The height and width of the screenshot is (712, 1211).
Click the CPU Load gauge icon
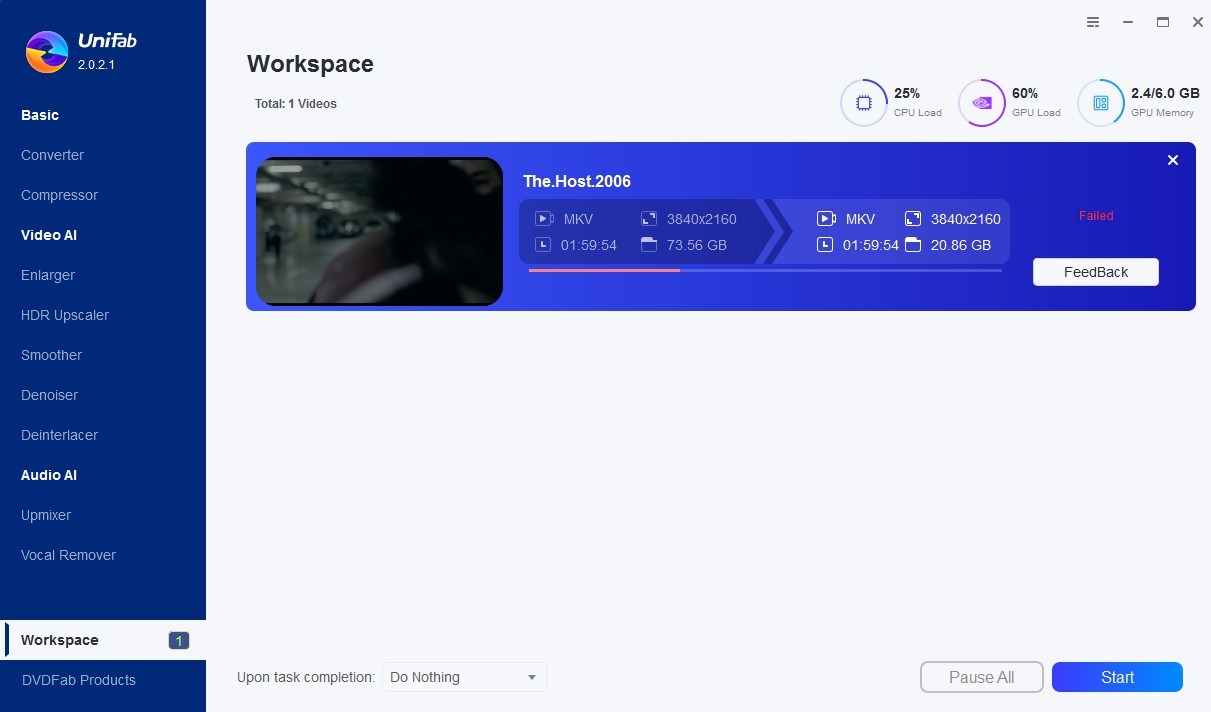pos(864,103)
